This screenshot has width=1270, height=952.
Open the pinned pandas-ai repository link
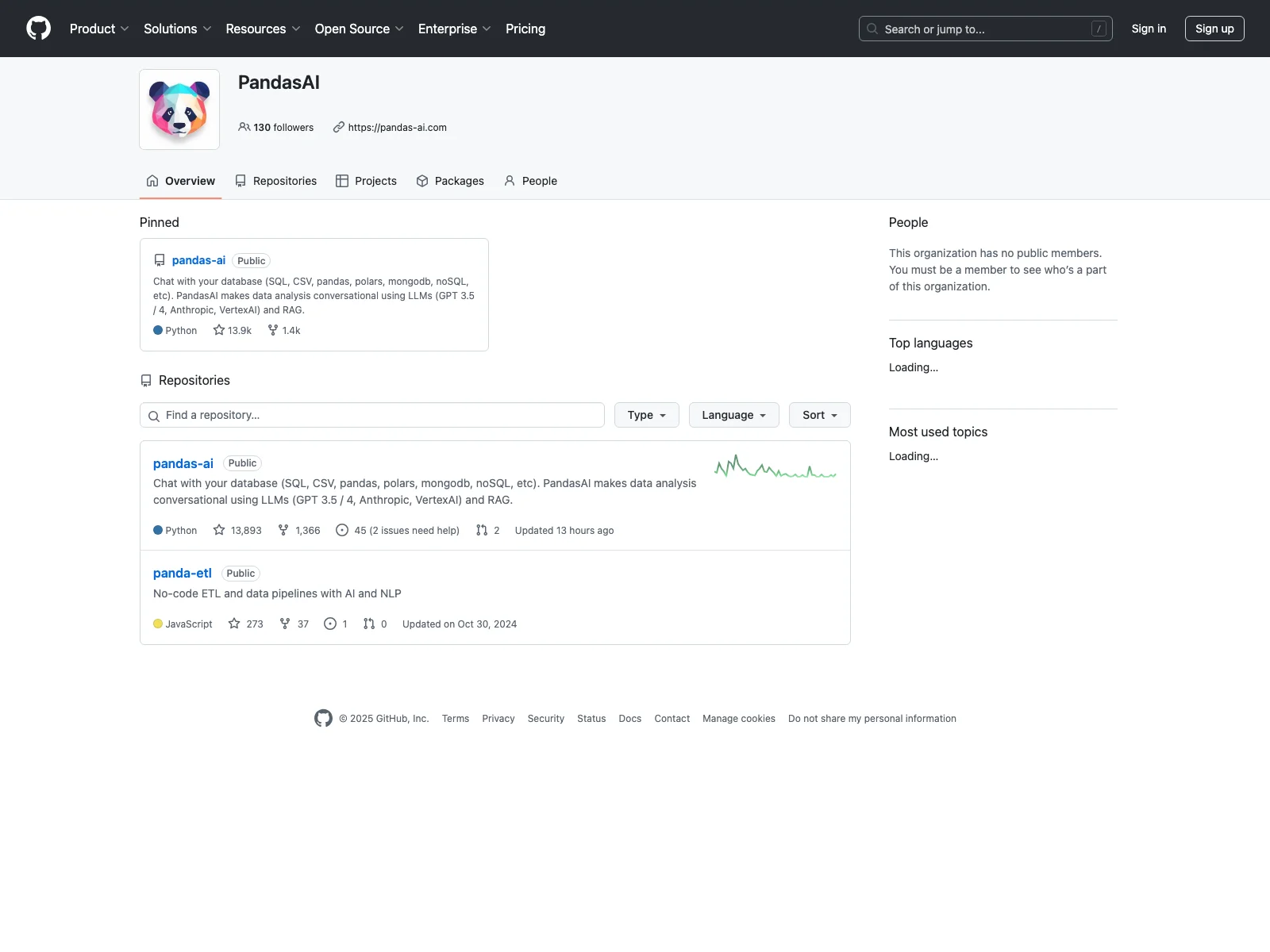coord(198,260)
